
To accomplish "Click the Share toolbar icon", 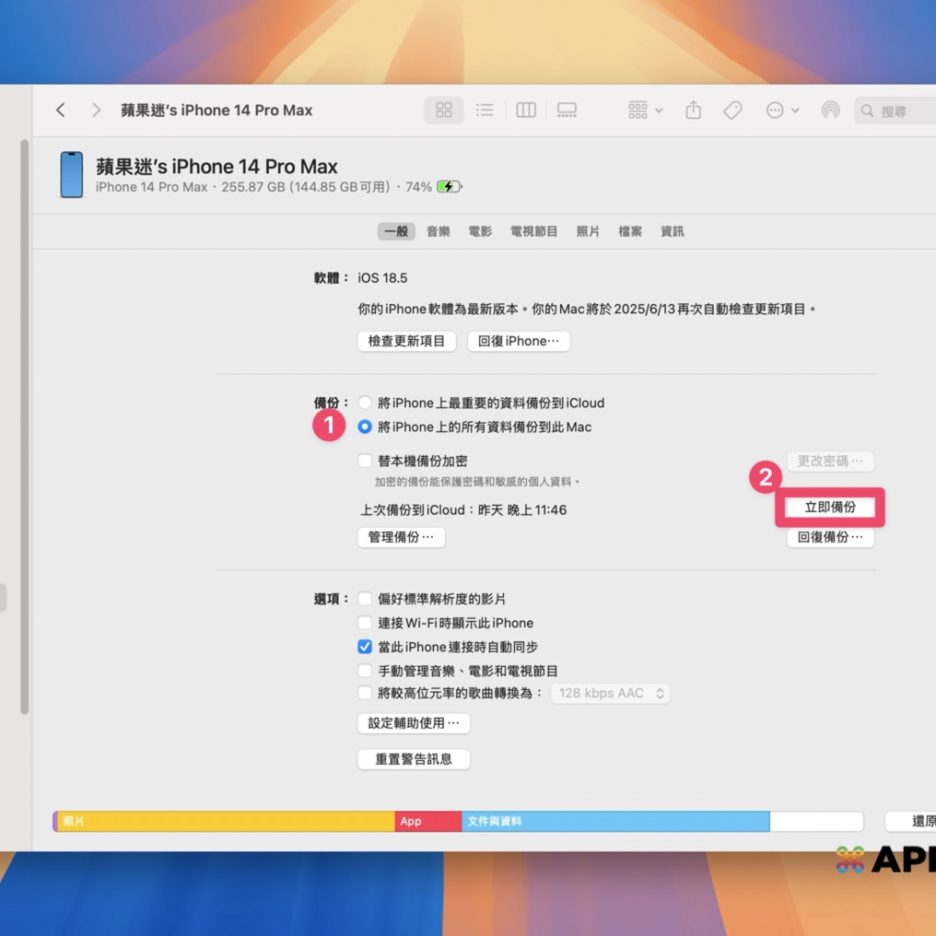I will coord(693,110).
